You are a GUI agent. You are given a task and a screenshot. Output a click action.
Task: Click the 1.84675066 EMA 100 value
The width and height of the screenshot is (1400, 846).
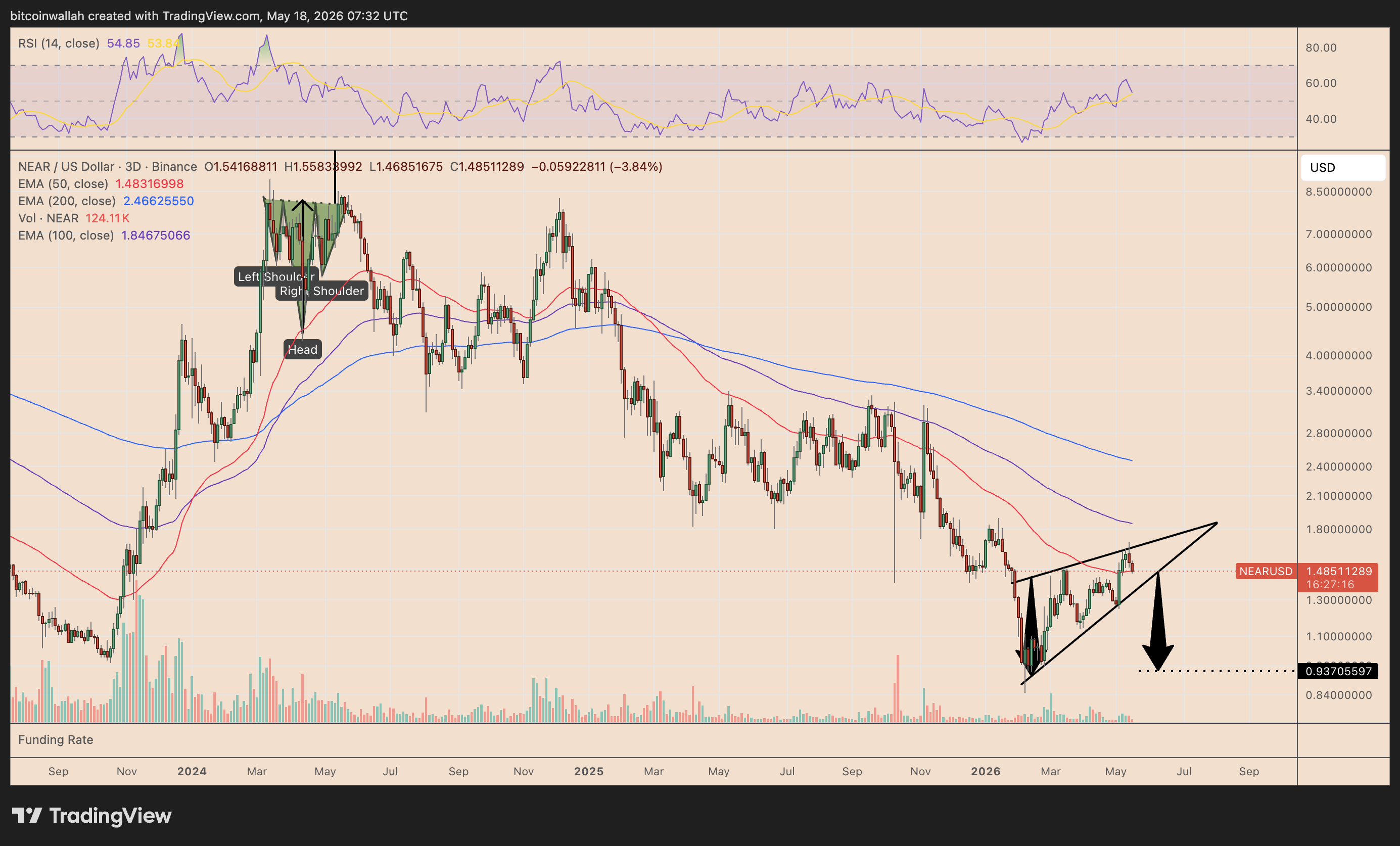pos(156,235)
